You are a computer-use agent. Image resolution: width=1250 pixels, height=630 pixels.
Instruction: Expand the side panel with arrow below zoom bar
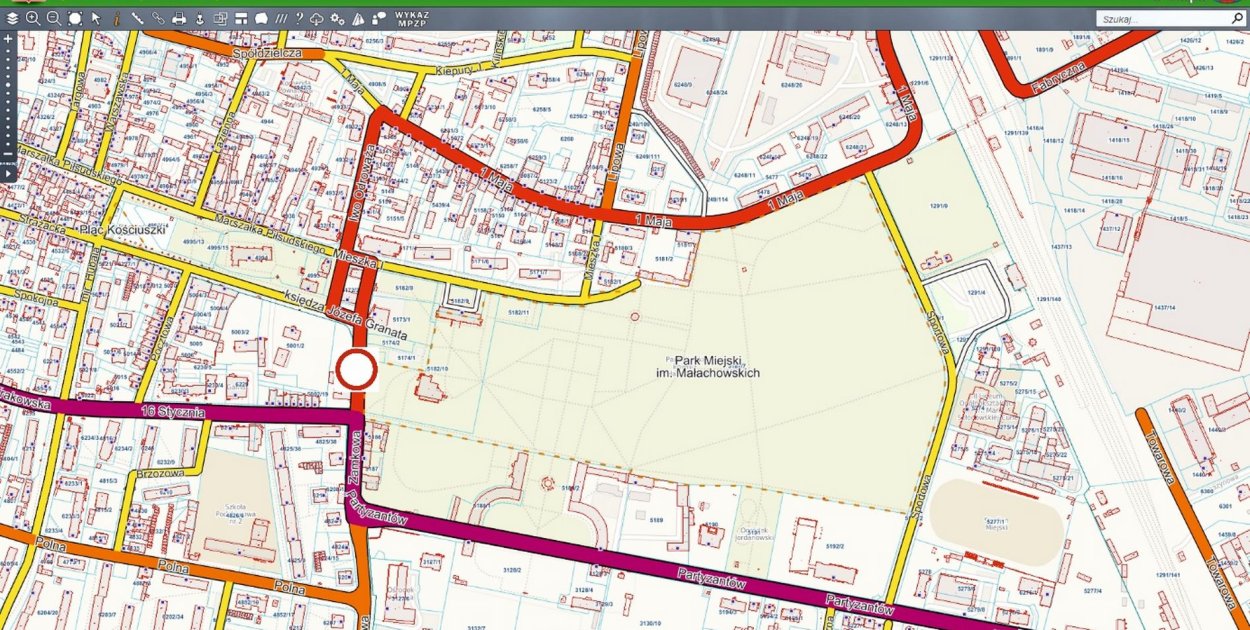point(8,174)
